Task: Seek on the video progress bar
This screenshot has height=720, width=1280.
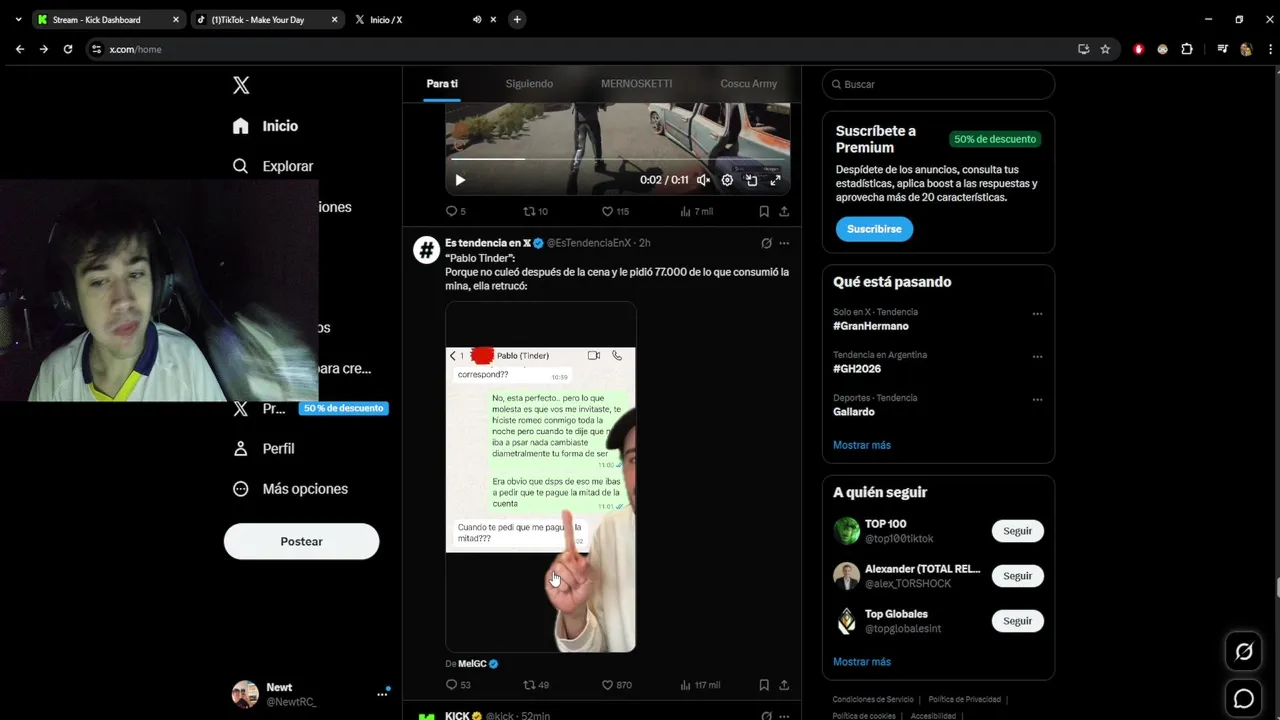Action: click(x=617, y=159)
